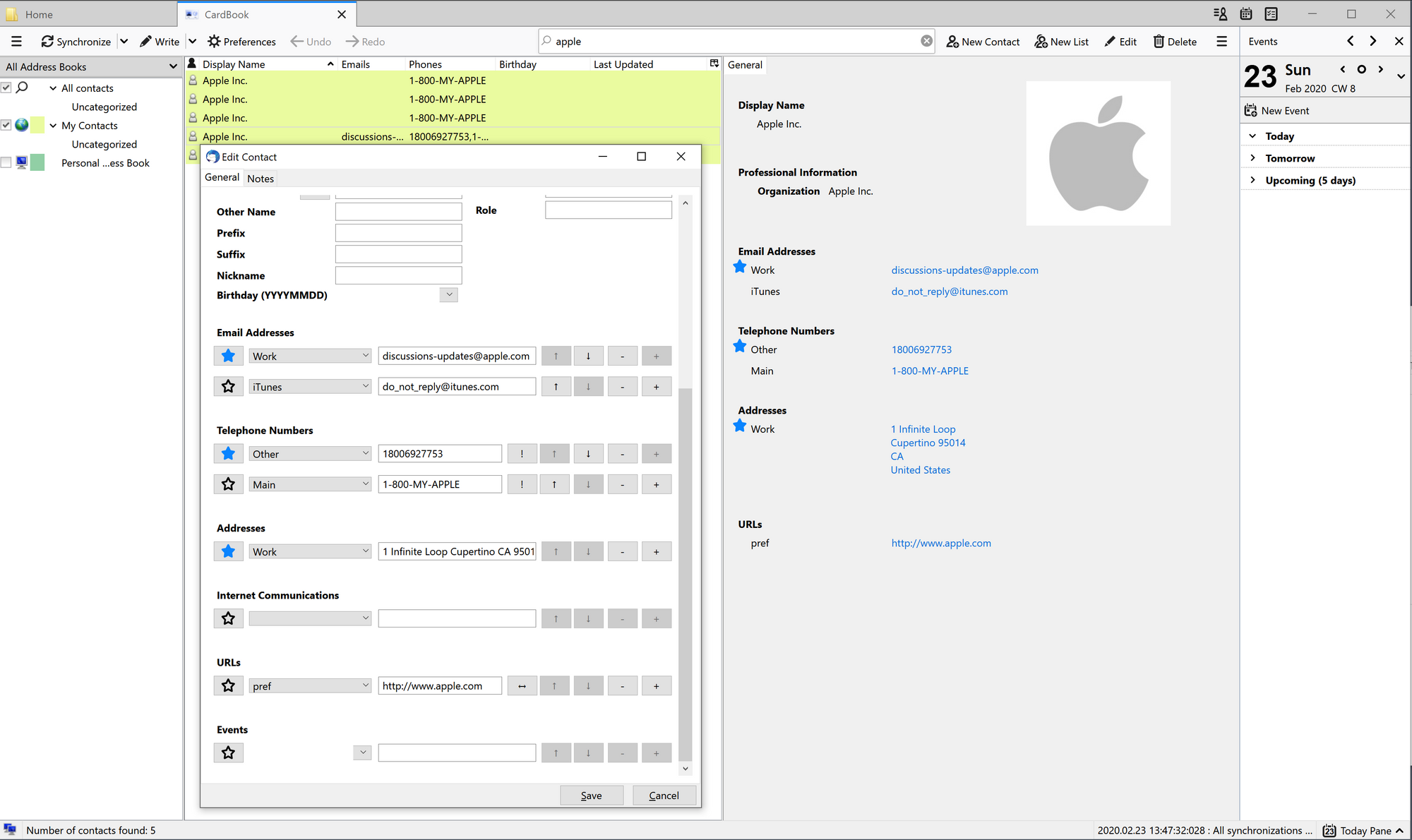Open the All Address Books dropdown
This screenshot has width=1412, height=840.
tap(91, 66)
